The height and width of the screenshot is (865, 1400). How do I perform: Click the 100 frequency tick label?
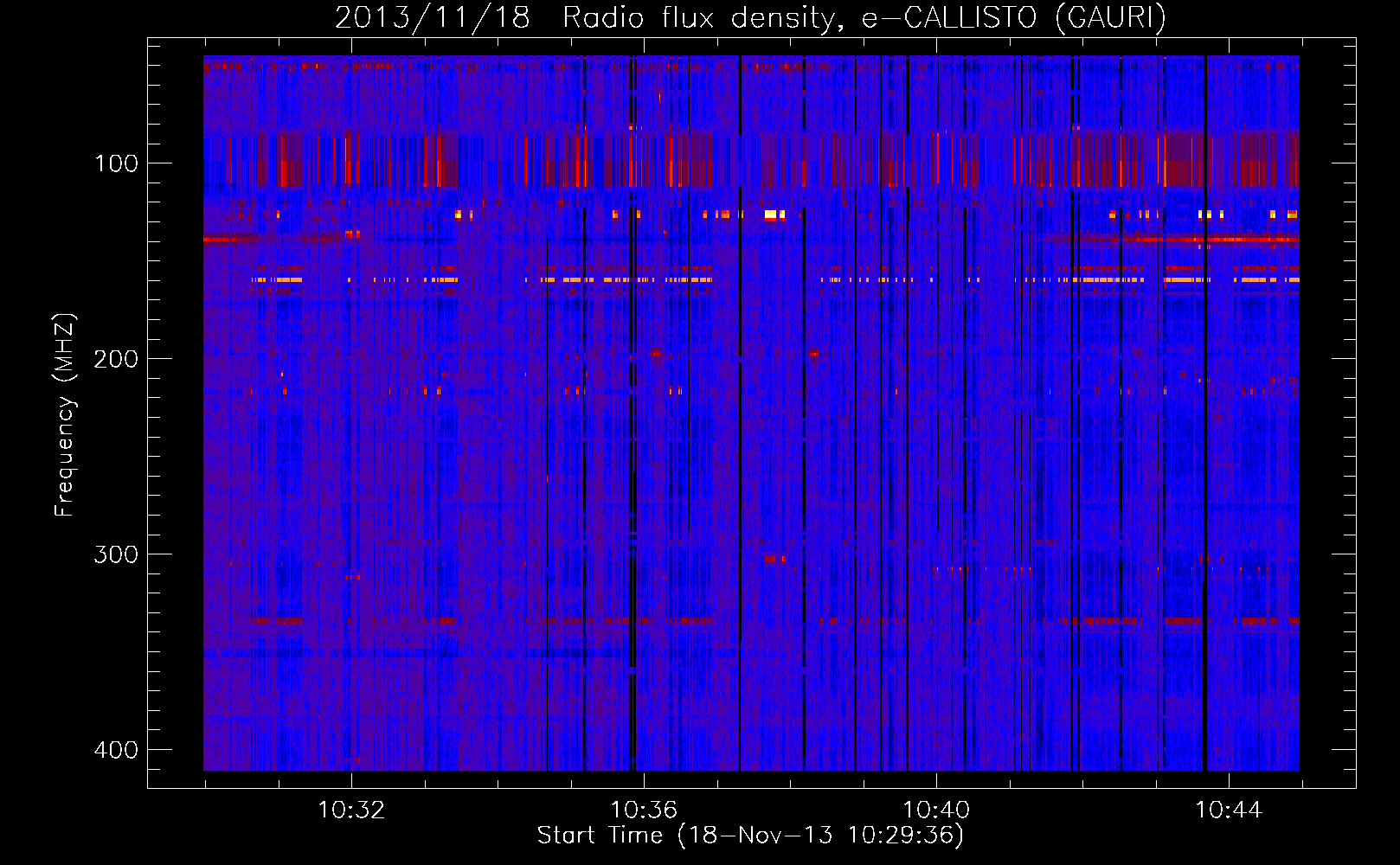[116, 163]
